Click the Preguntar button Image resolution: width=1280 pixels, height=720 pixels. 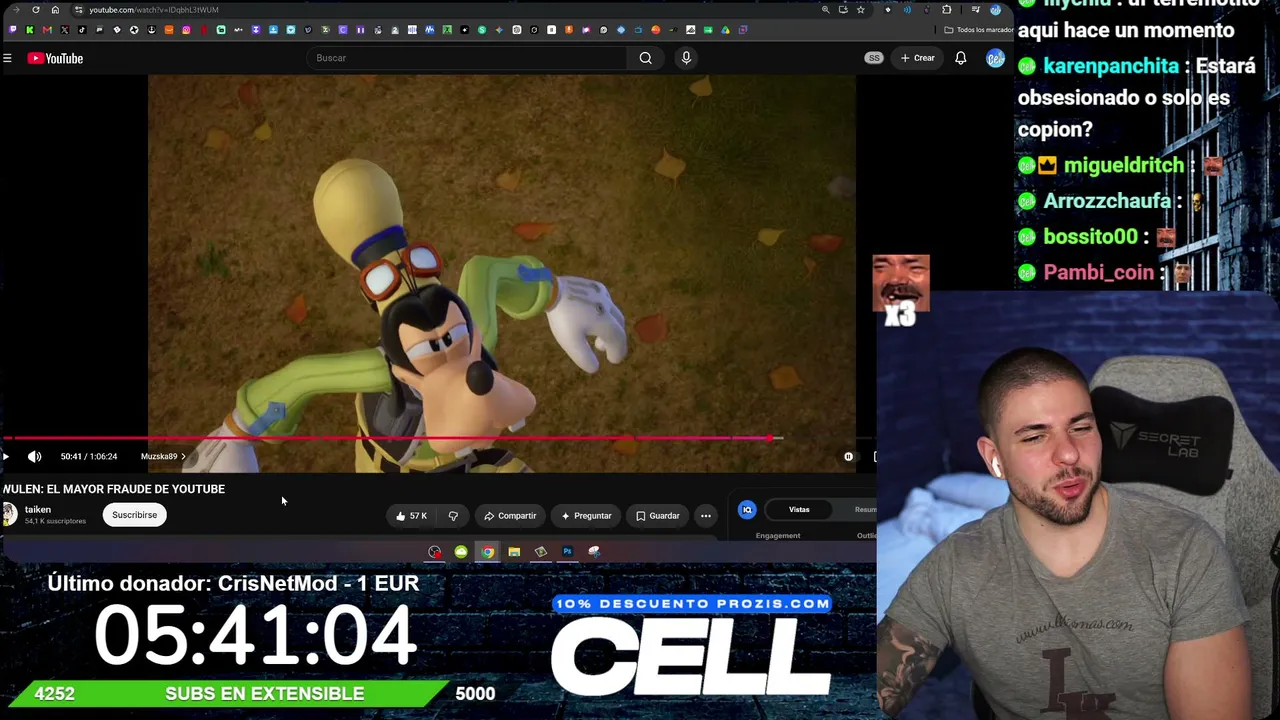tap(586, 516)
